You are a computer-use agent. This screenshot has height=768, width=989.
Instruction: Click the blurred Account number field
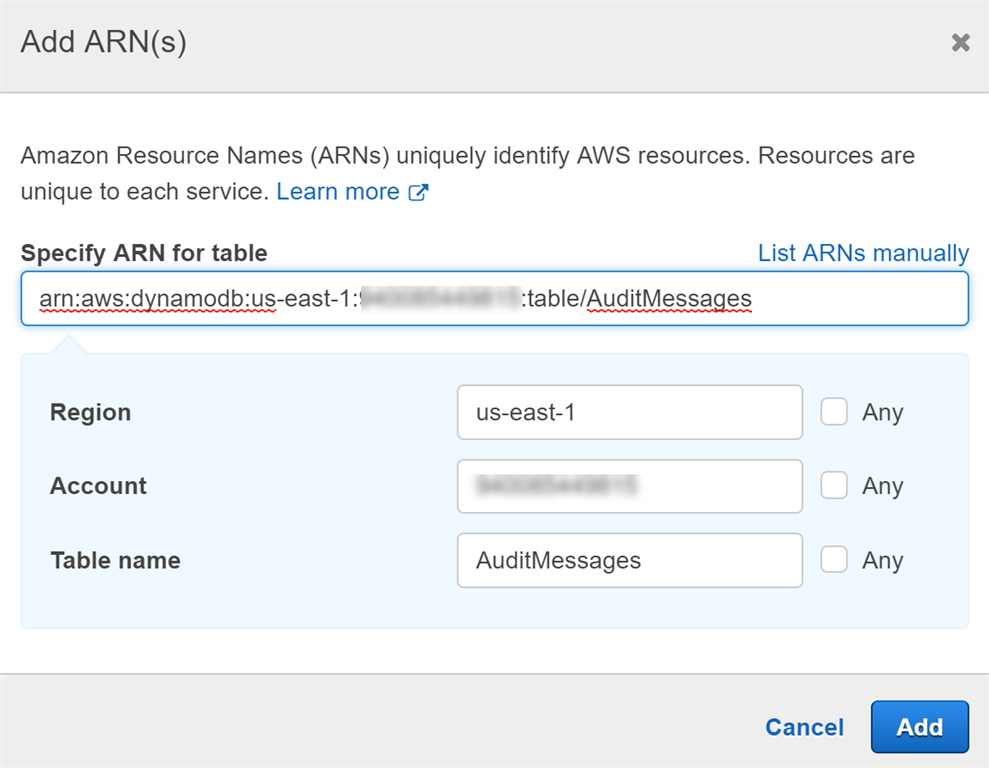tap(629, 486)
